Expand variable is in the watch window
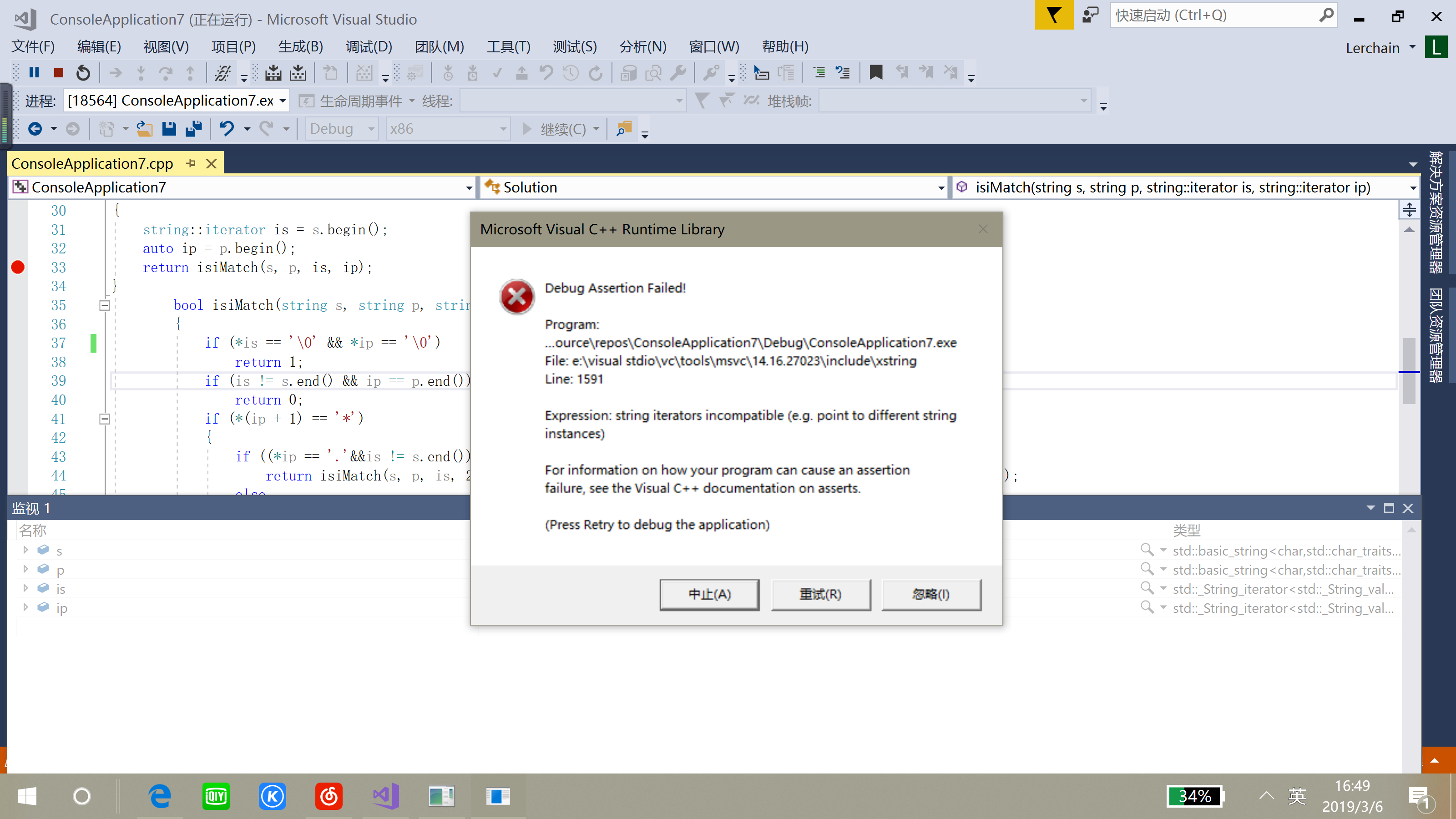The width and height of the screenshot is (1456, 819). pyautogui.click(x=25, y=588)
